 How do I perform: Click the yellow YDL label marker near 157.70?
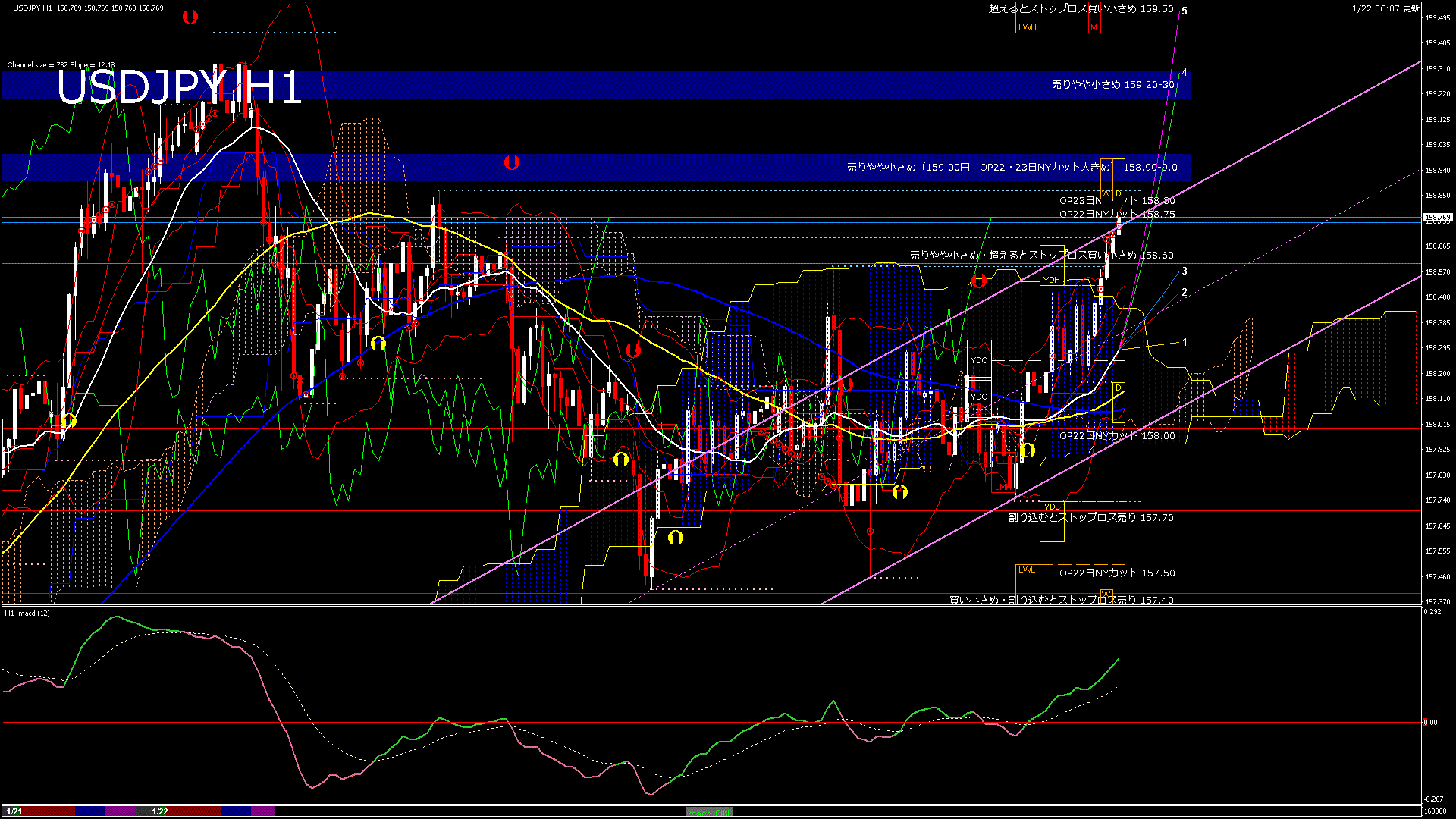click(1052, 507)
